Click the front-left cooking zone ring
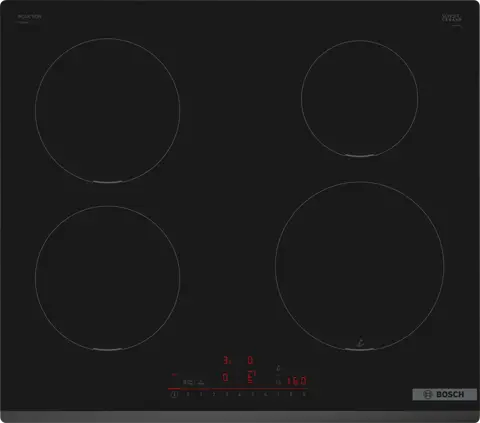The image size is (480, 423). pyautogui.click(x=108, y=278)
